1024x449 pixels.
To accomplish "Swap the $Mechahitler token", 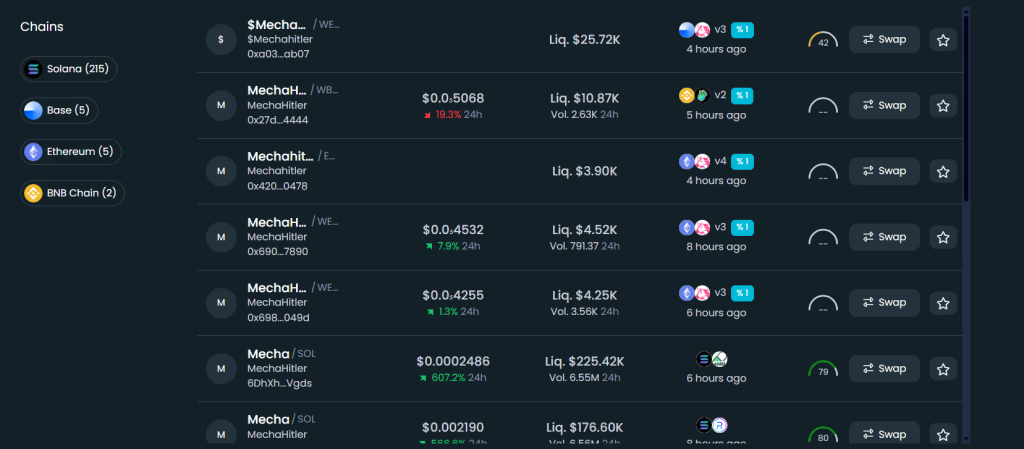I will pos(884,40).
